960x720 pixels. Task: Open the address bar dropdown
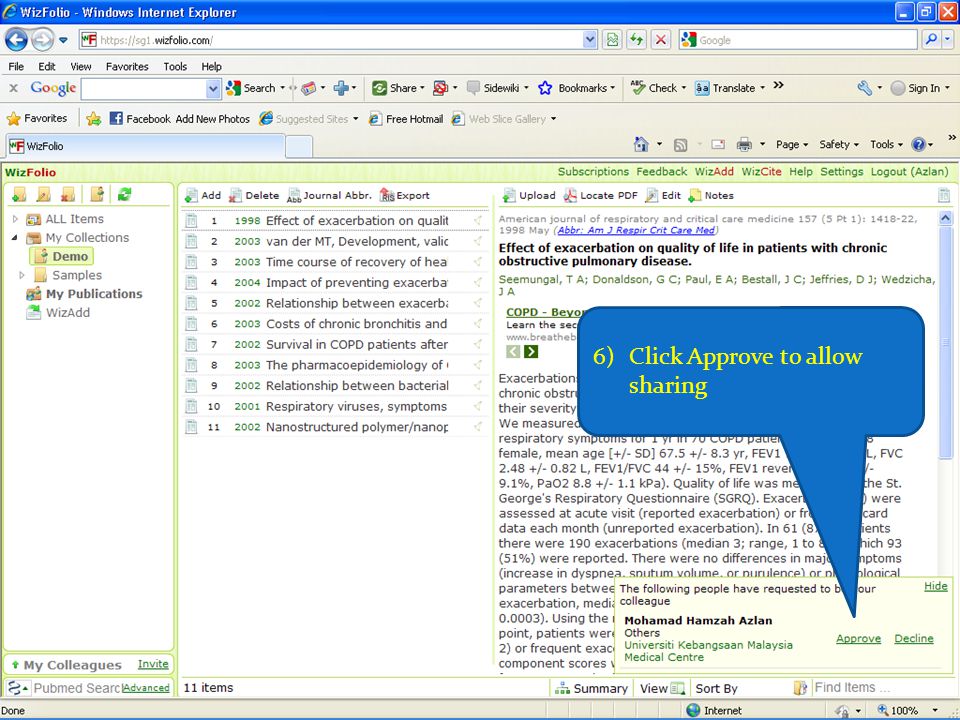coord(590,40)
